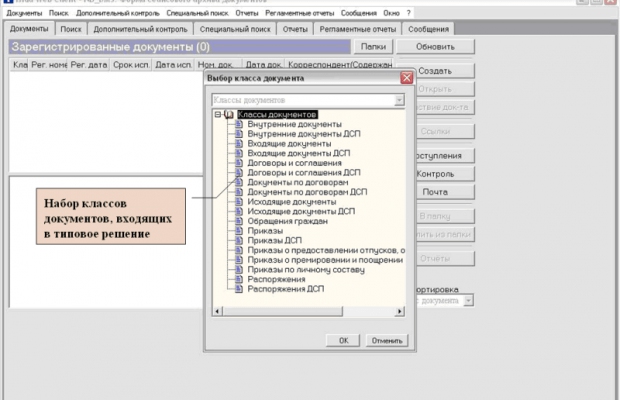Click 'Обращения граждан' document icon
Image resolution: width=620 pixels, height=400 pixels.
[240, 220]
